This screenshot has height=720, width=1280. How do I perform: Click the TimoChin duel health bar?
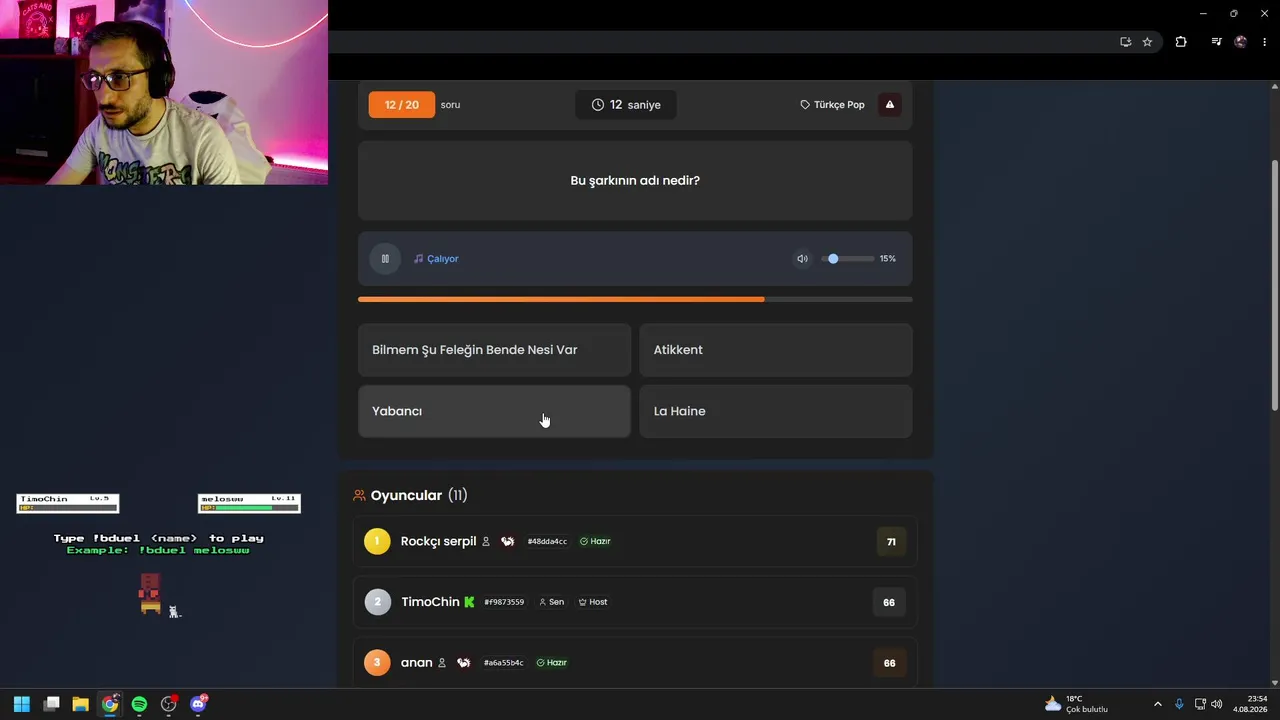(x=68, y=503)
